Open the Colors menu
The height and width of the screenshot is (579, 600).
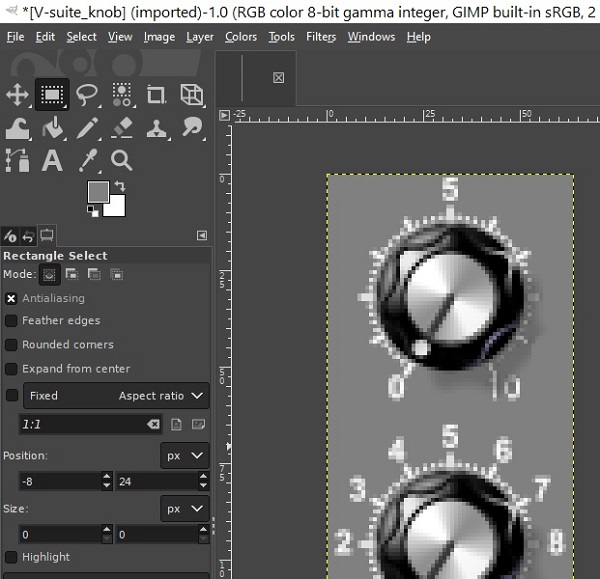(241, 37)
